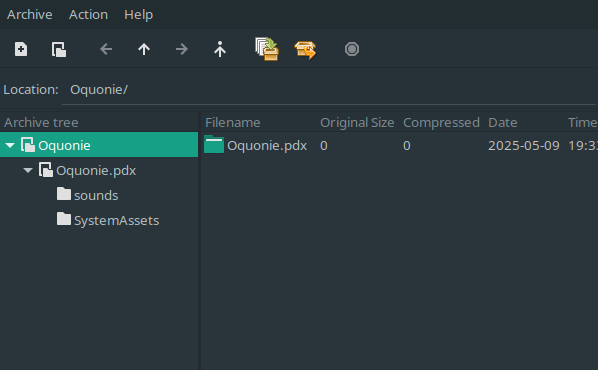Collapse the Oquonie root tree node
Viewport: 598px width, 370px height.
[10, 145]
